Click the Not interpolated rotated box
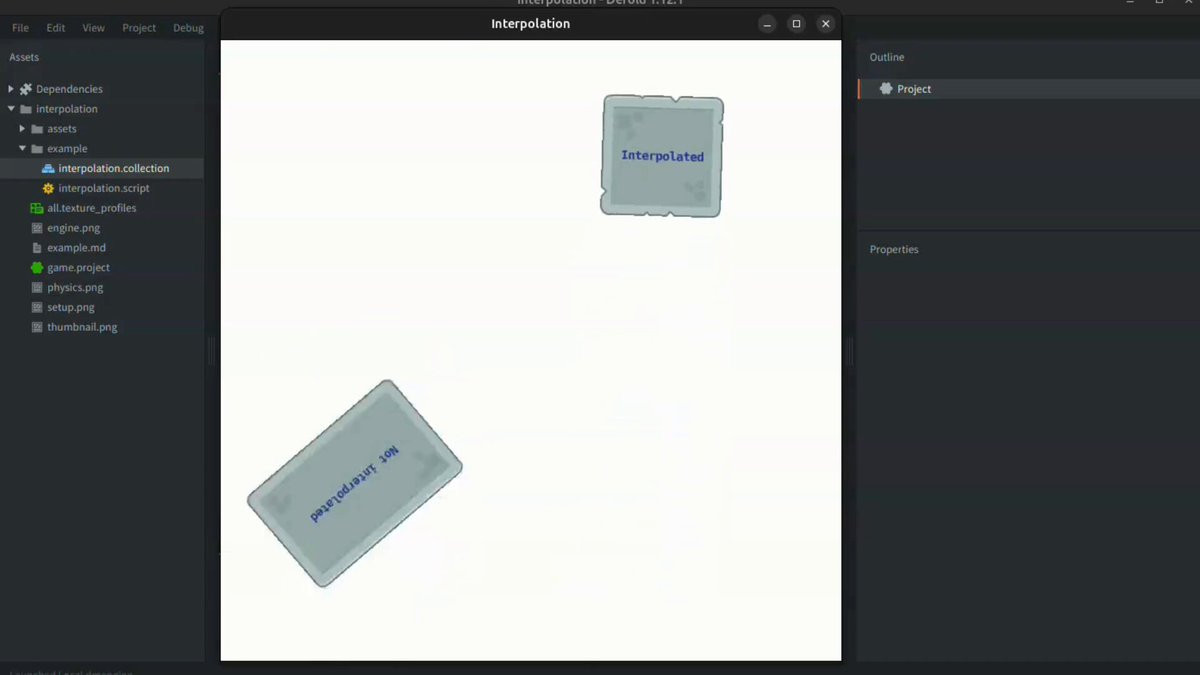Viewport: 1200px width, 675px height. pos(355,483)
